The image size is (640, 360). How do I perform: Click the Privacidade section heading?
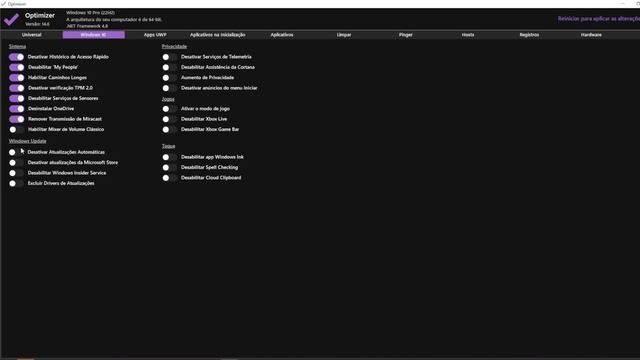pos(174,47)
